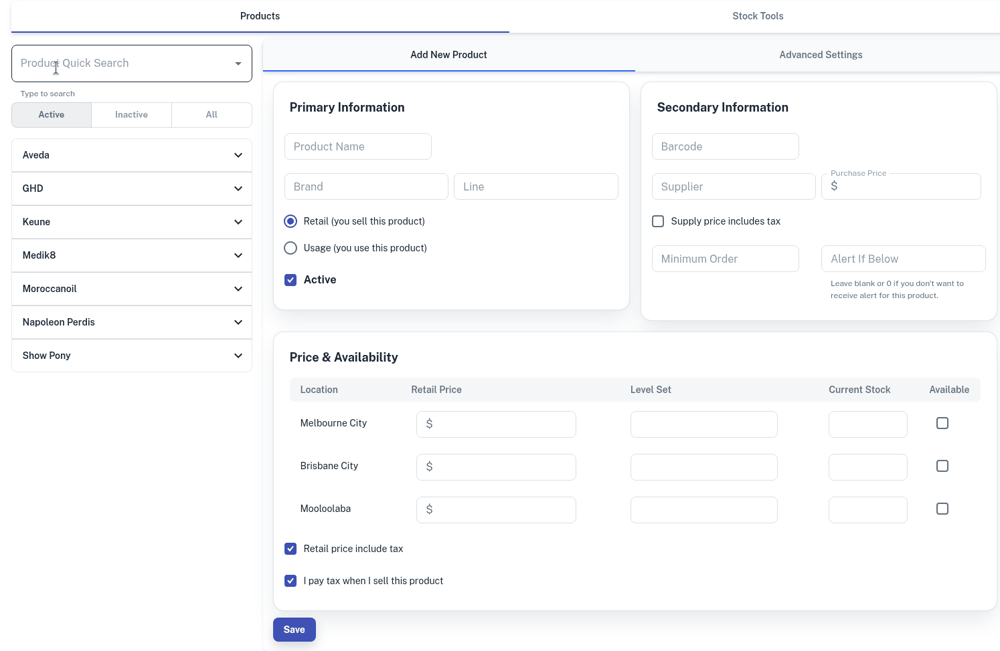Expand the Keune brand chevron

(238, 222)
